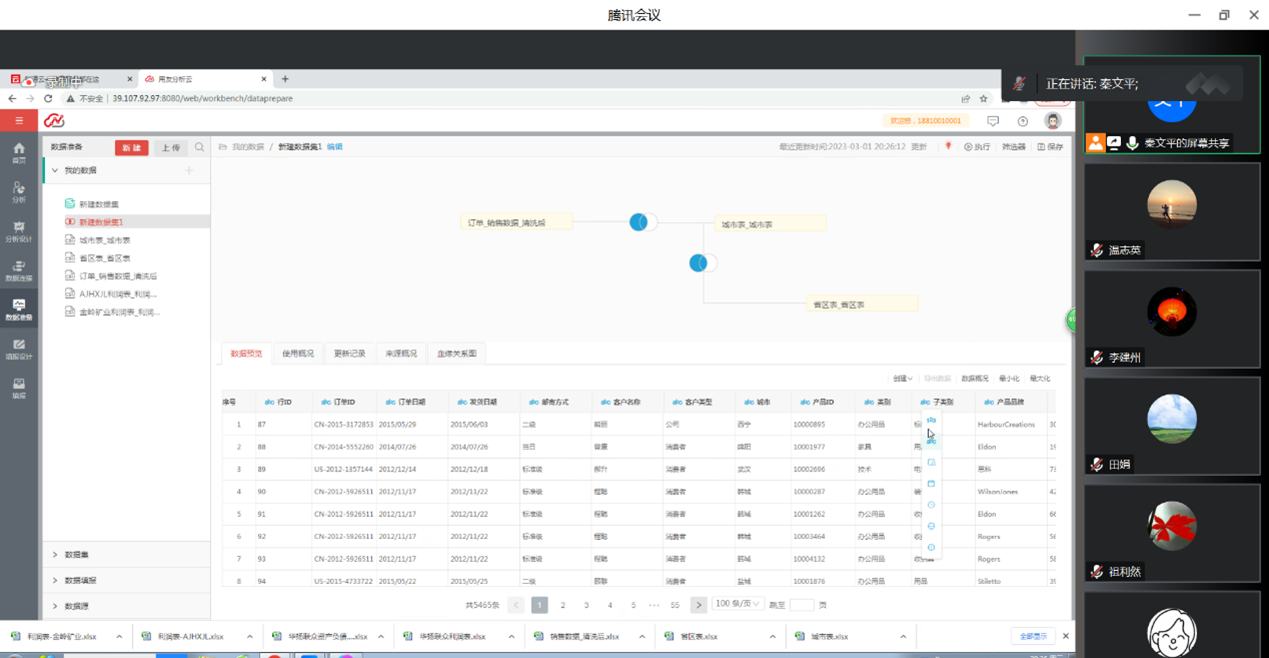This screenshot has width=1269, height=658.
Task: Open the 100 条/页 page size dropdown
Action: click(737, 604)
